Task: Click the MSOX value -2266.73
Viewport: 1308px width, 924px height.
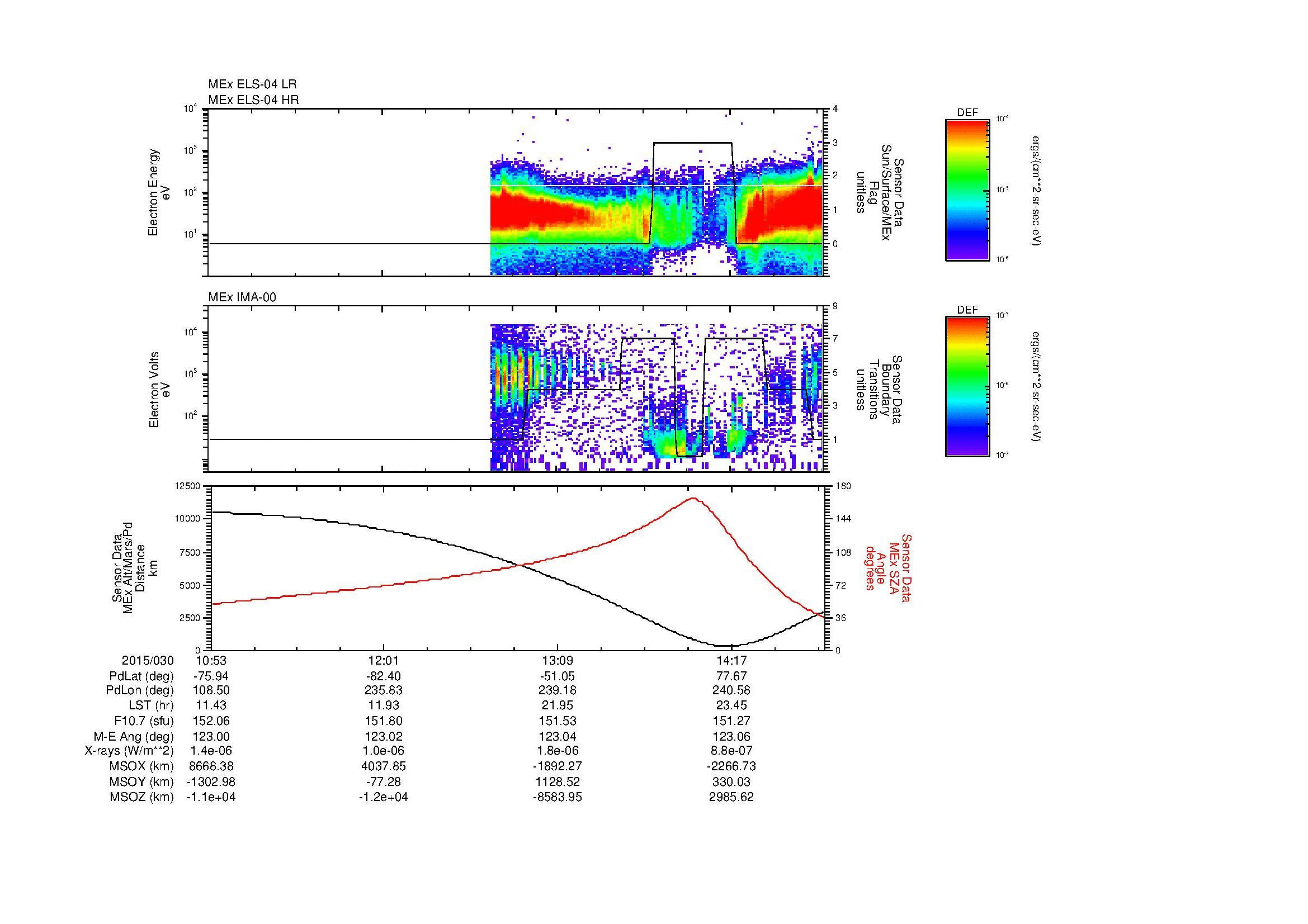Action: pos(731,766)
